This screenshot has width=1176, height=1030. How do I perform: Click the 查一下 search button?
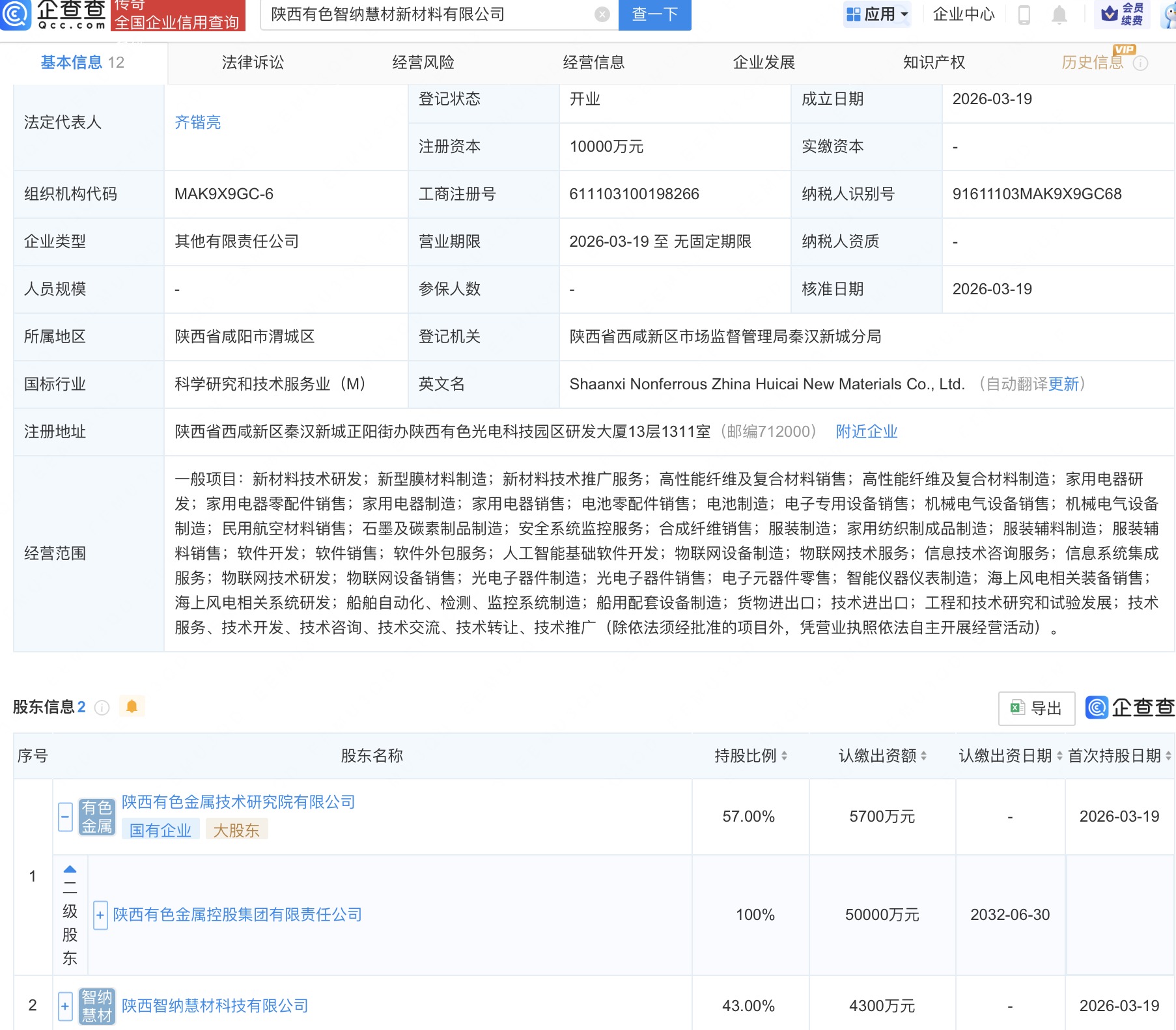click(x=654, y=14)
